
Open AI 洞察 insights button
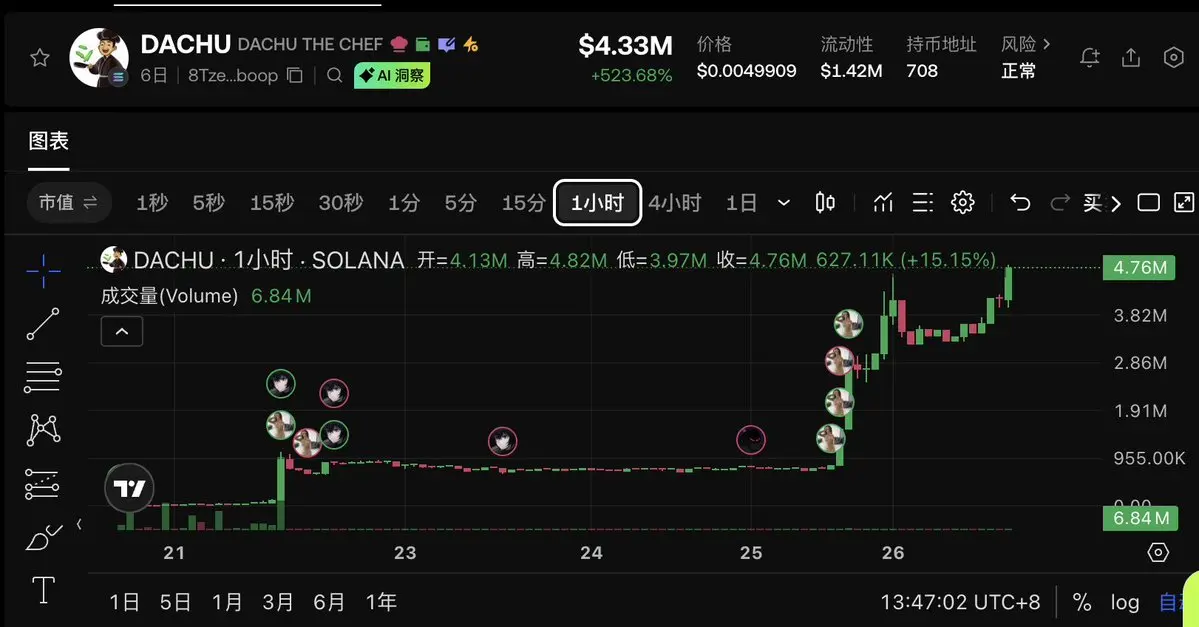[392, 75]
